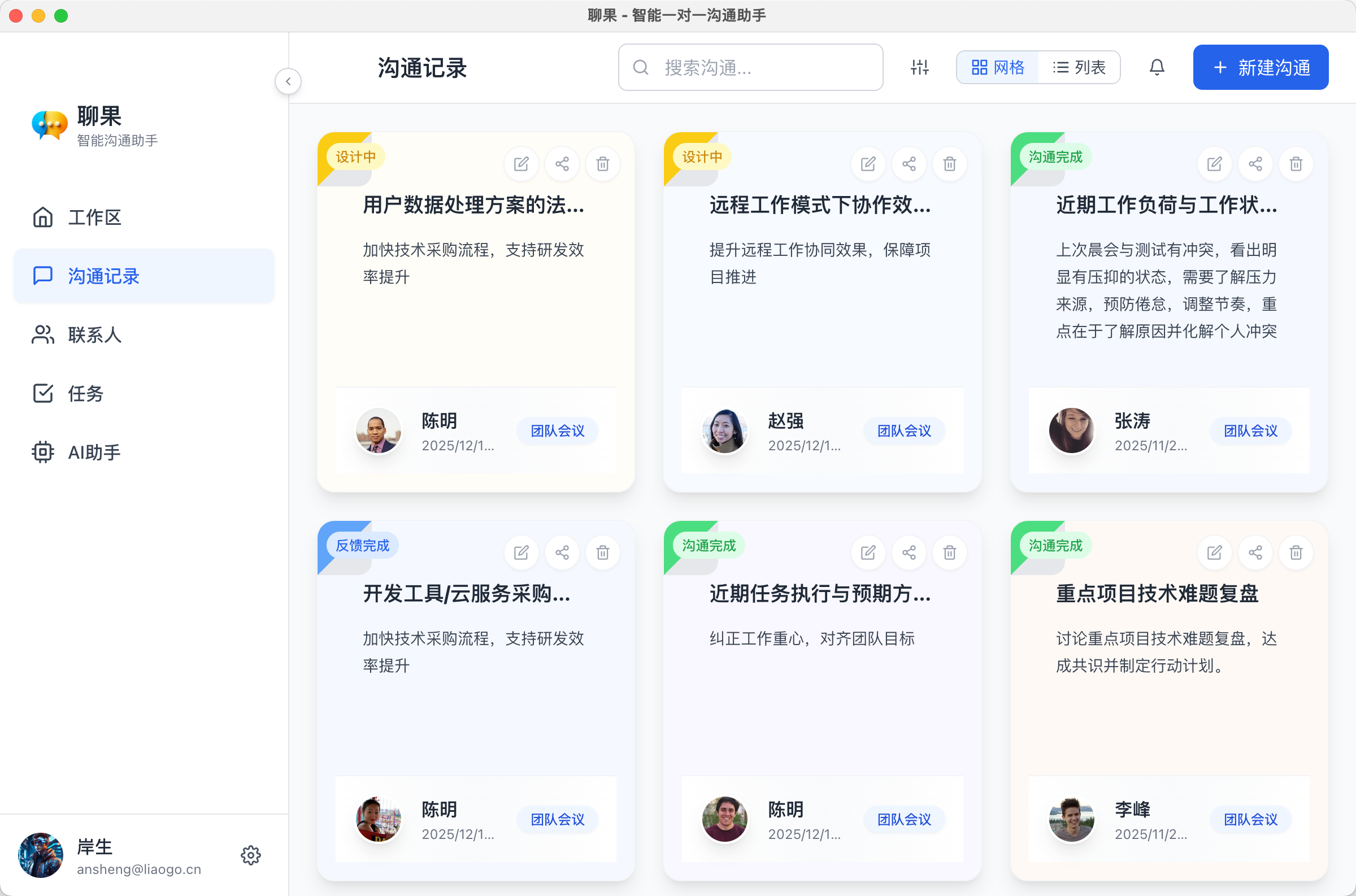Image resolution: width=1356 pixels, height=896 pixels.
Task: Click the notification bell icon
Action: click(x=1157, y=67)
